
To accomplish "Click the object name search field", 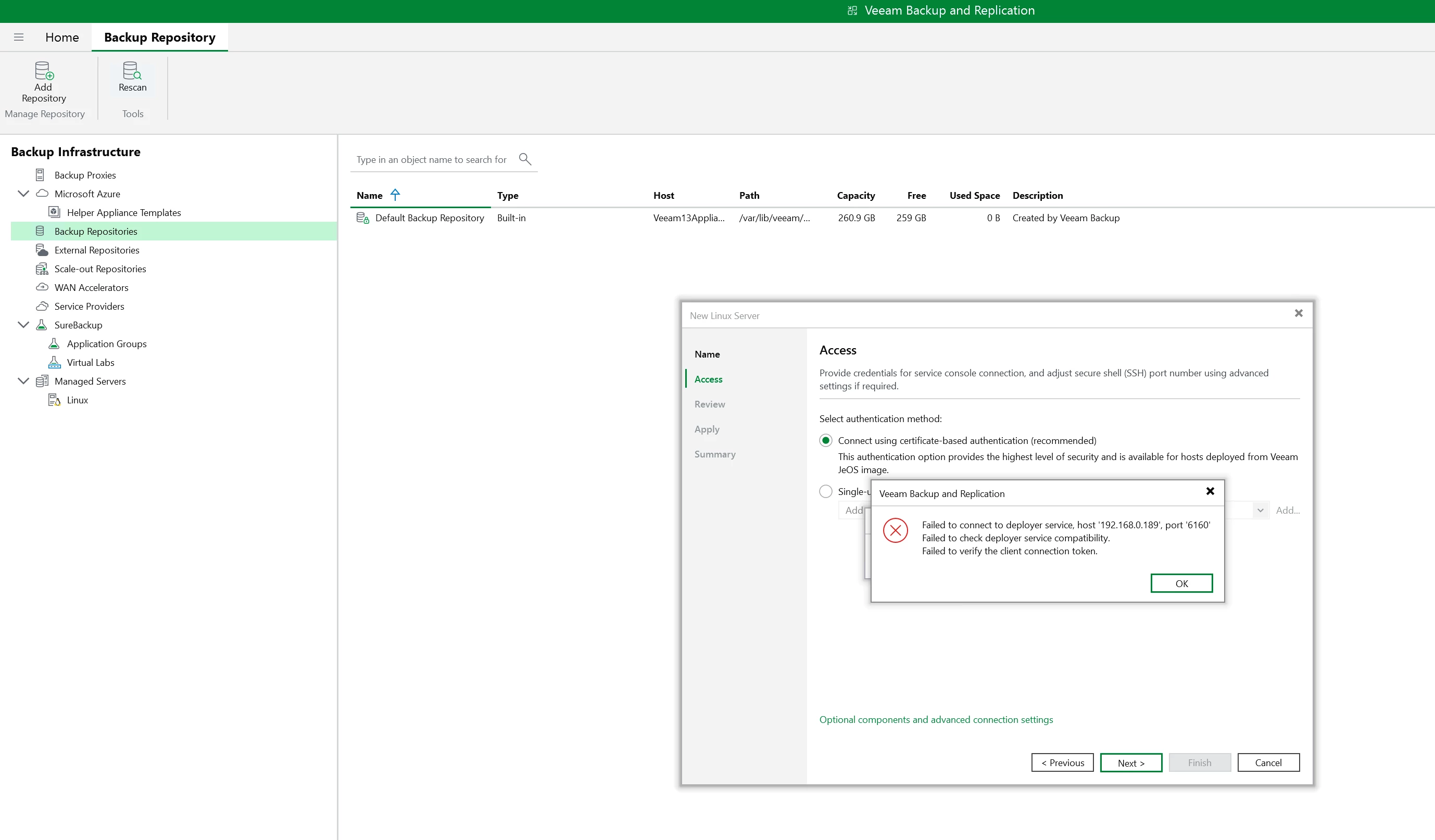I will 431,160.
